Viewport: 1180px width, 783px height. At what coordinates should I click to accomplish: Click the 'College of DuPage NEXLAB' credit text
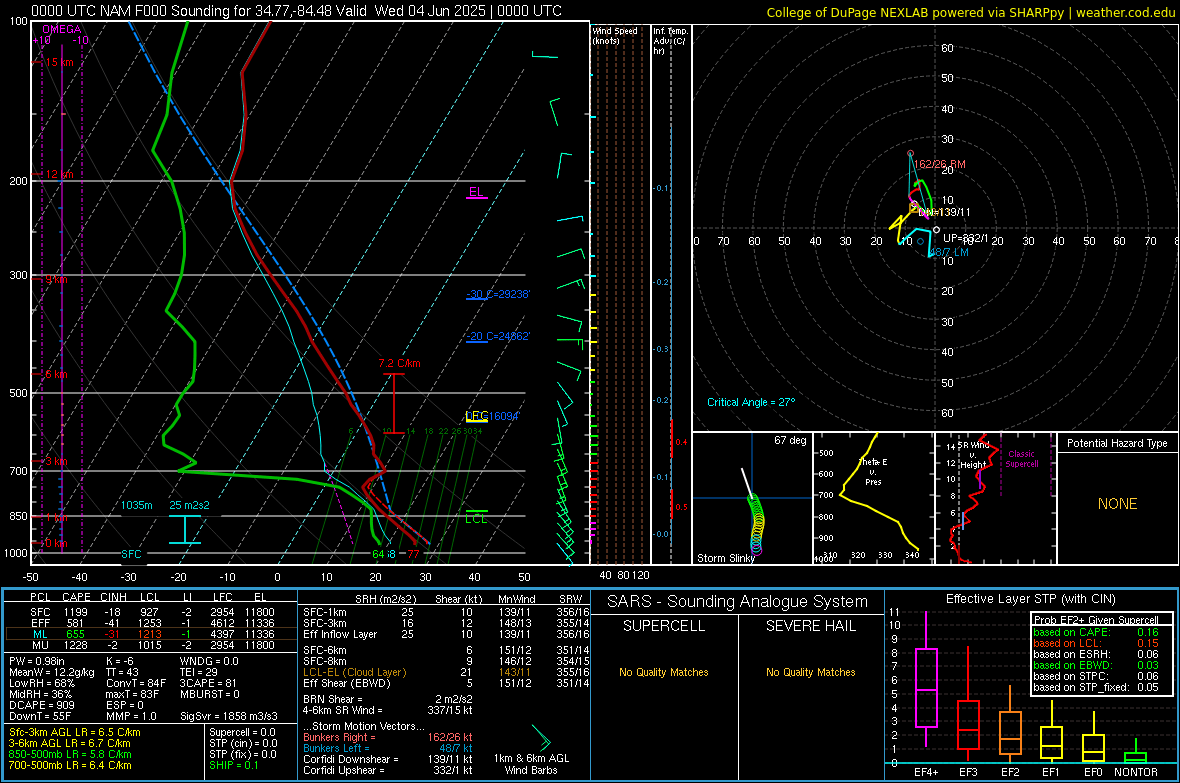tap(847, 12)
